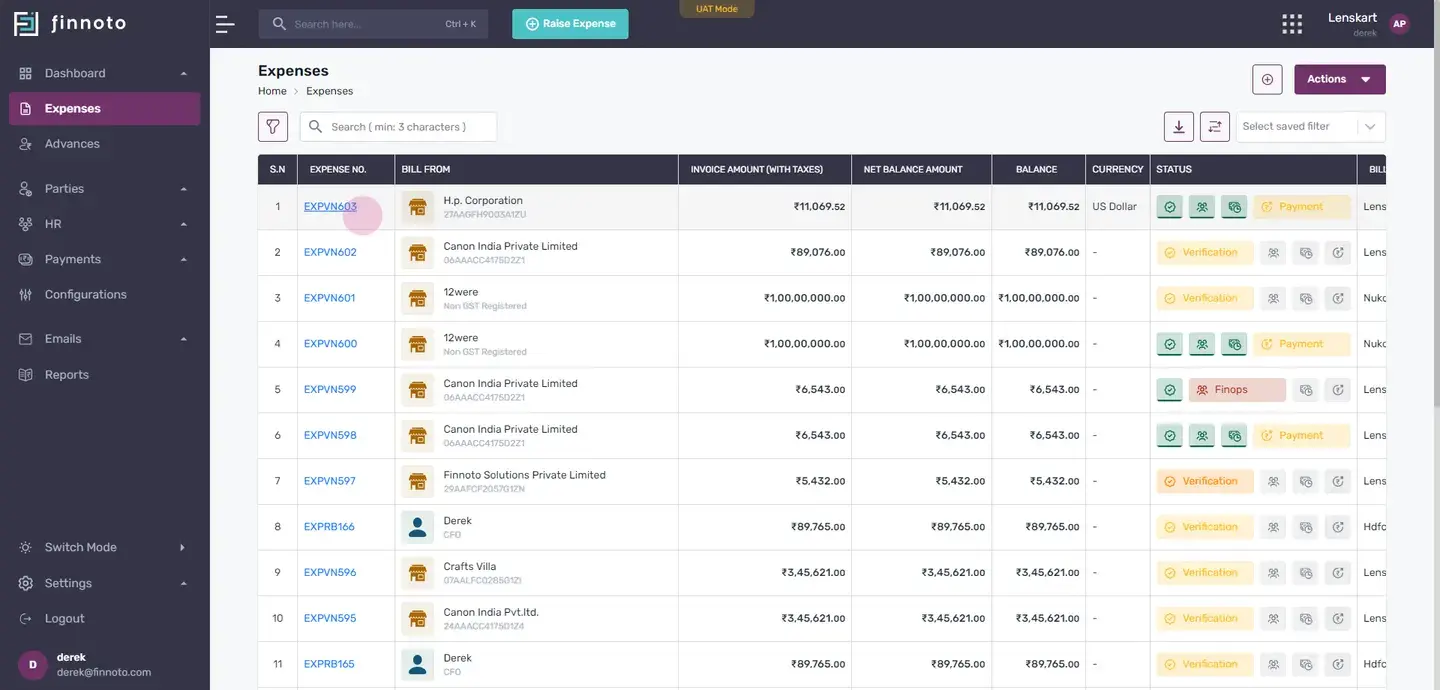Click finops icon for EXPVN597 row

pyautogui.click(x=1305, y=481)
